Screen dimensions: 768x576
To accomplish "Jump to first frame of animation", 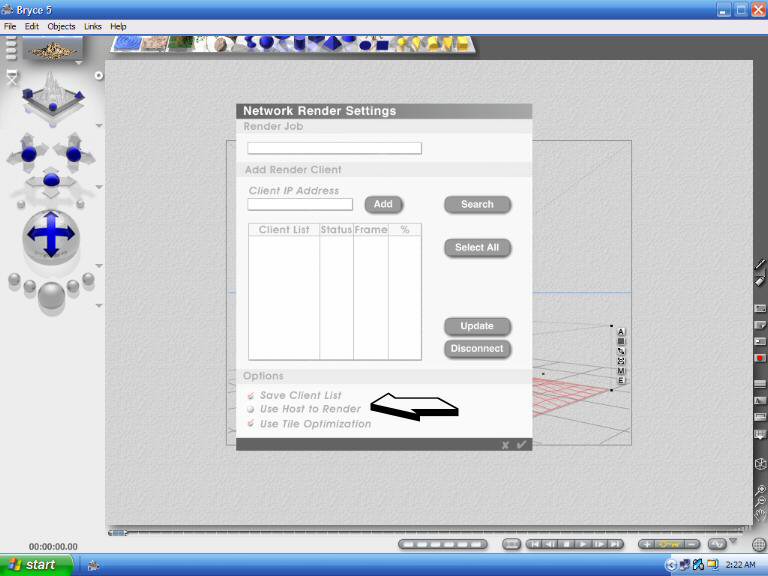I will (535, 544).
